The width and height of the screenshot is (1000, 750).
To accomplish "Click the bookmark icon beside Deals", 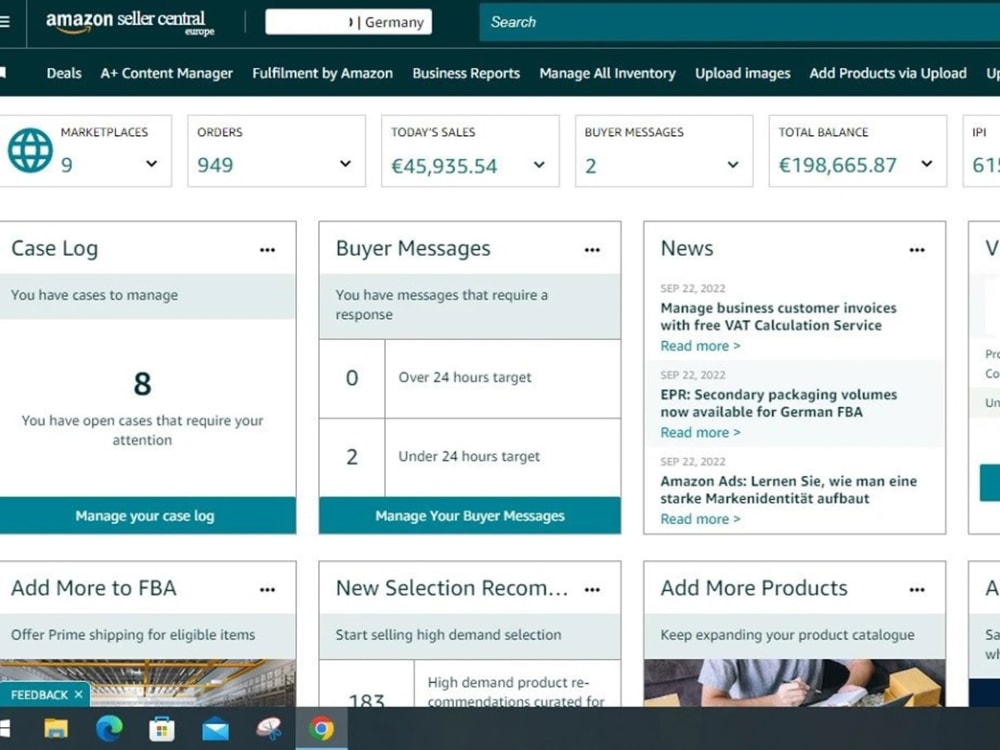I will click(3, 73).
